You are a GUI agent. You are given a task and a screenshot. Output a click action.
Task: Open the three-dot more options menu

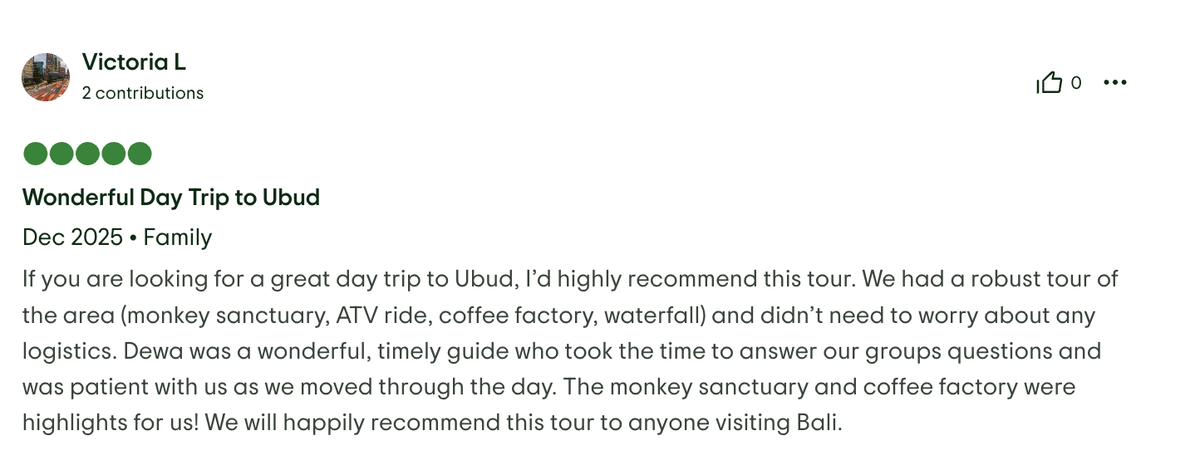pos(1114,83)
